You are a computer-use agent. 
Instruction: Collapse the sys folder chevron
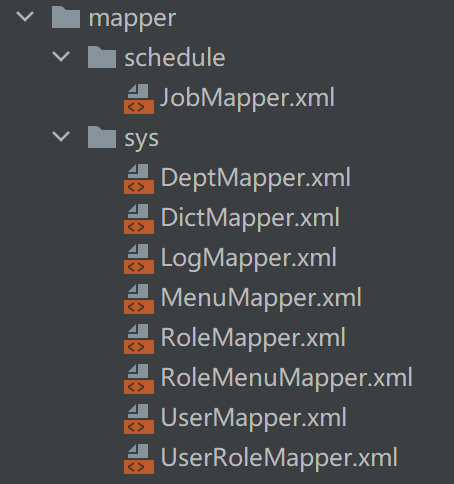click(61, 136)
